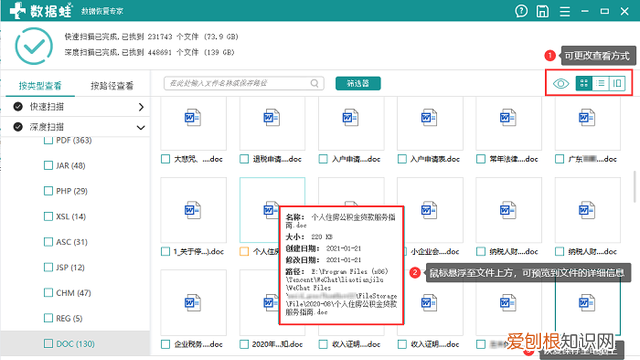This screenshot has height=360, width=640.
Task: Select 深度扫描 radio marker
Action: pos(18,127)
